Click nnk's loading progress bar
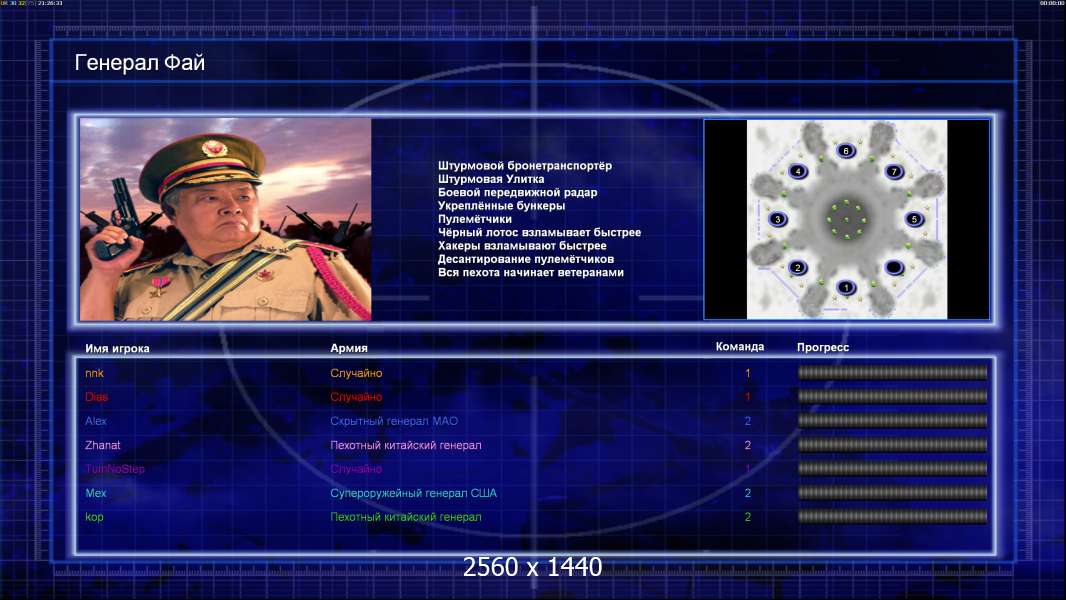The image size is (1066, 600). click(x=893, y=372)
